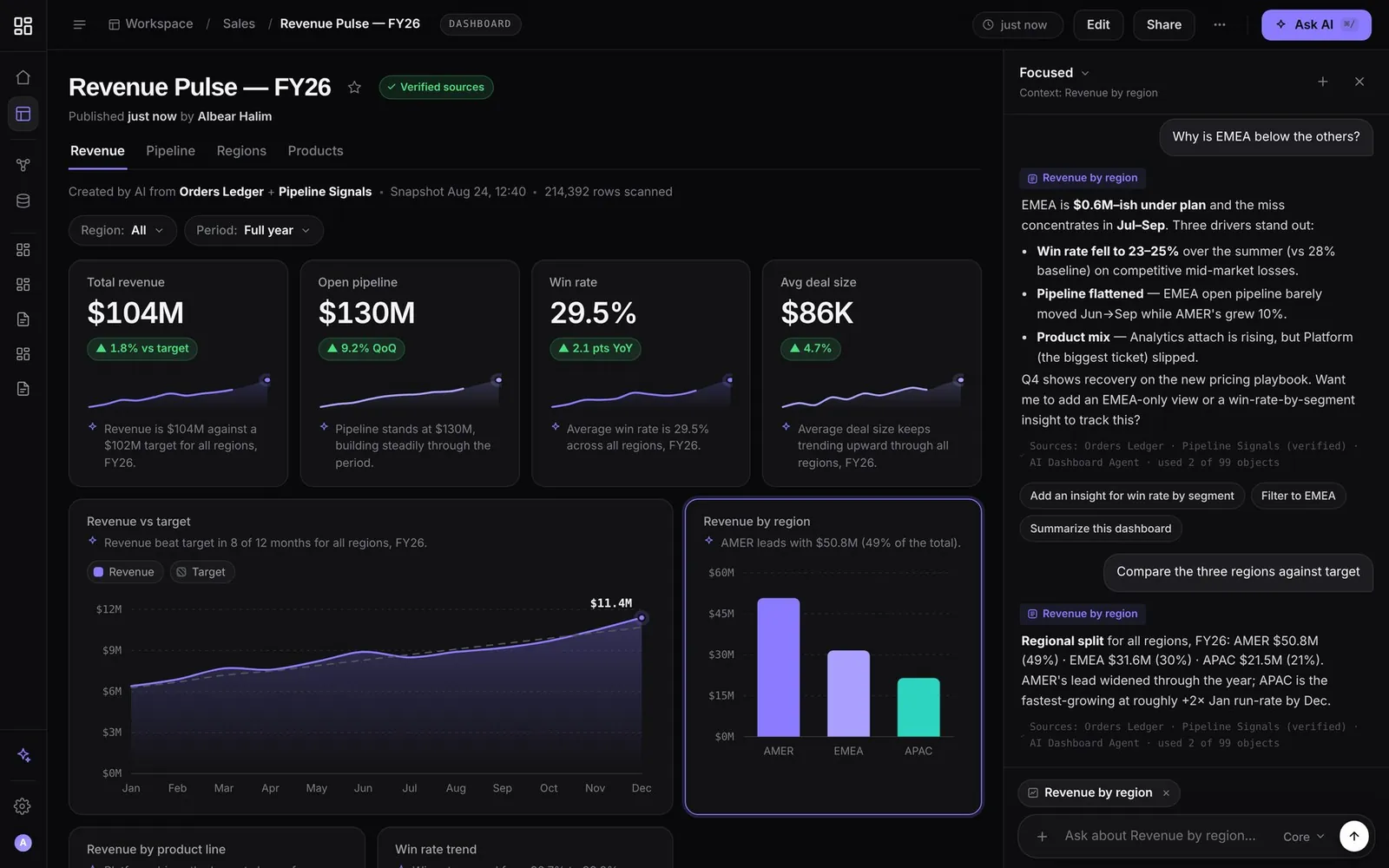Open the Products tab

(315, 151)
